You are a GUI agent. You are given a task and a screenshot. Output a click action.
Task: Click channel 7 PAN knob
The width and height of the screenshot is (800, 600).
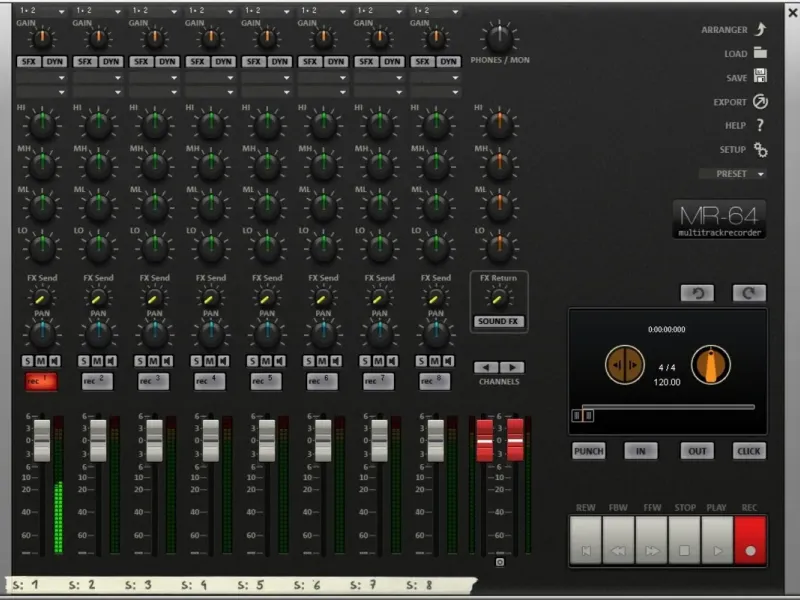(380, 333)
